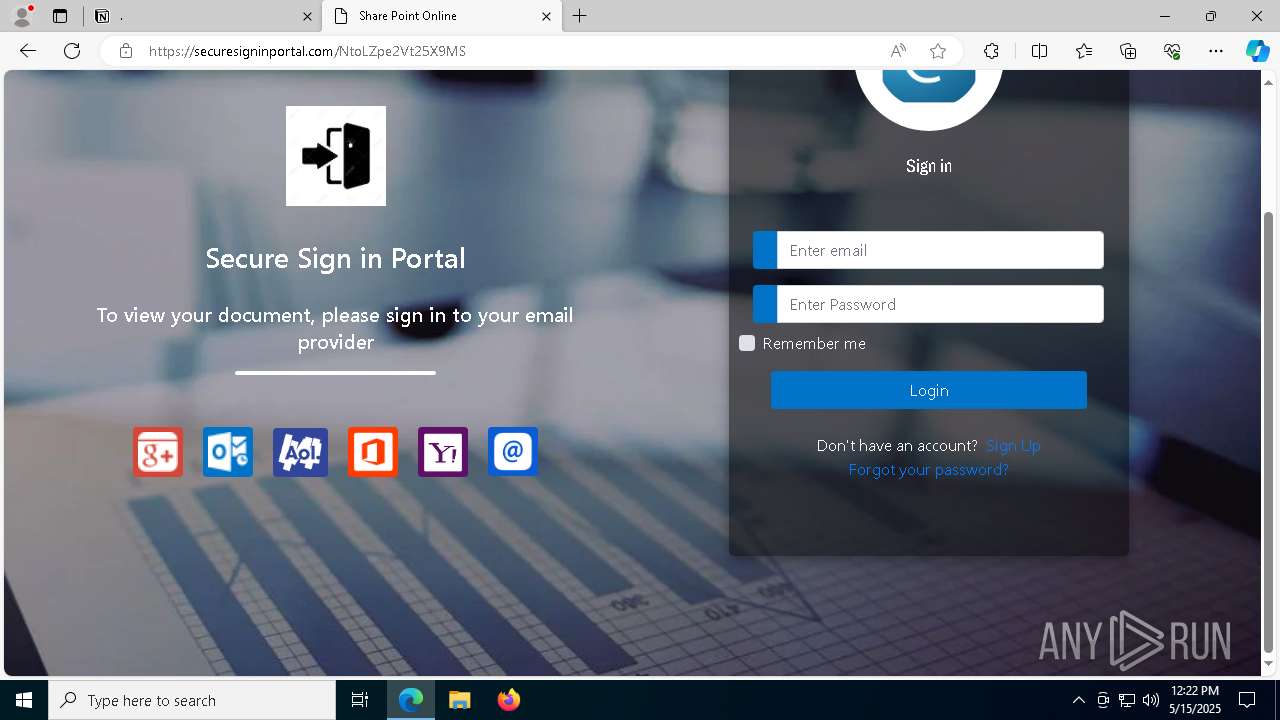The image size is (1280, 720).
Task: Toggle Split screen icon
Action: [x=1039, y=51]
